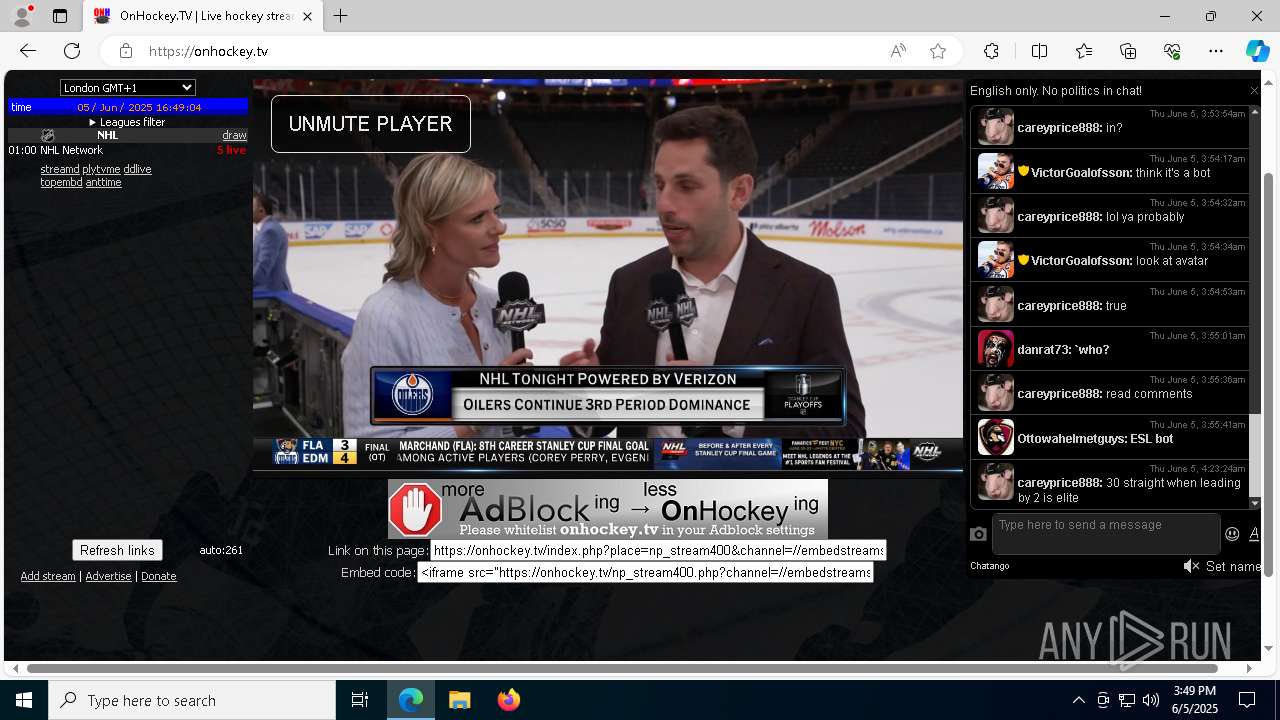Image resolution: width=1280 pixels, height=720 pixels.
Task: Toggle chat sound mute icon
Action: coord(1191,566)
